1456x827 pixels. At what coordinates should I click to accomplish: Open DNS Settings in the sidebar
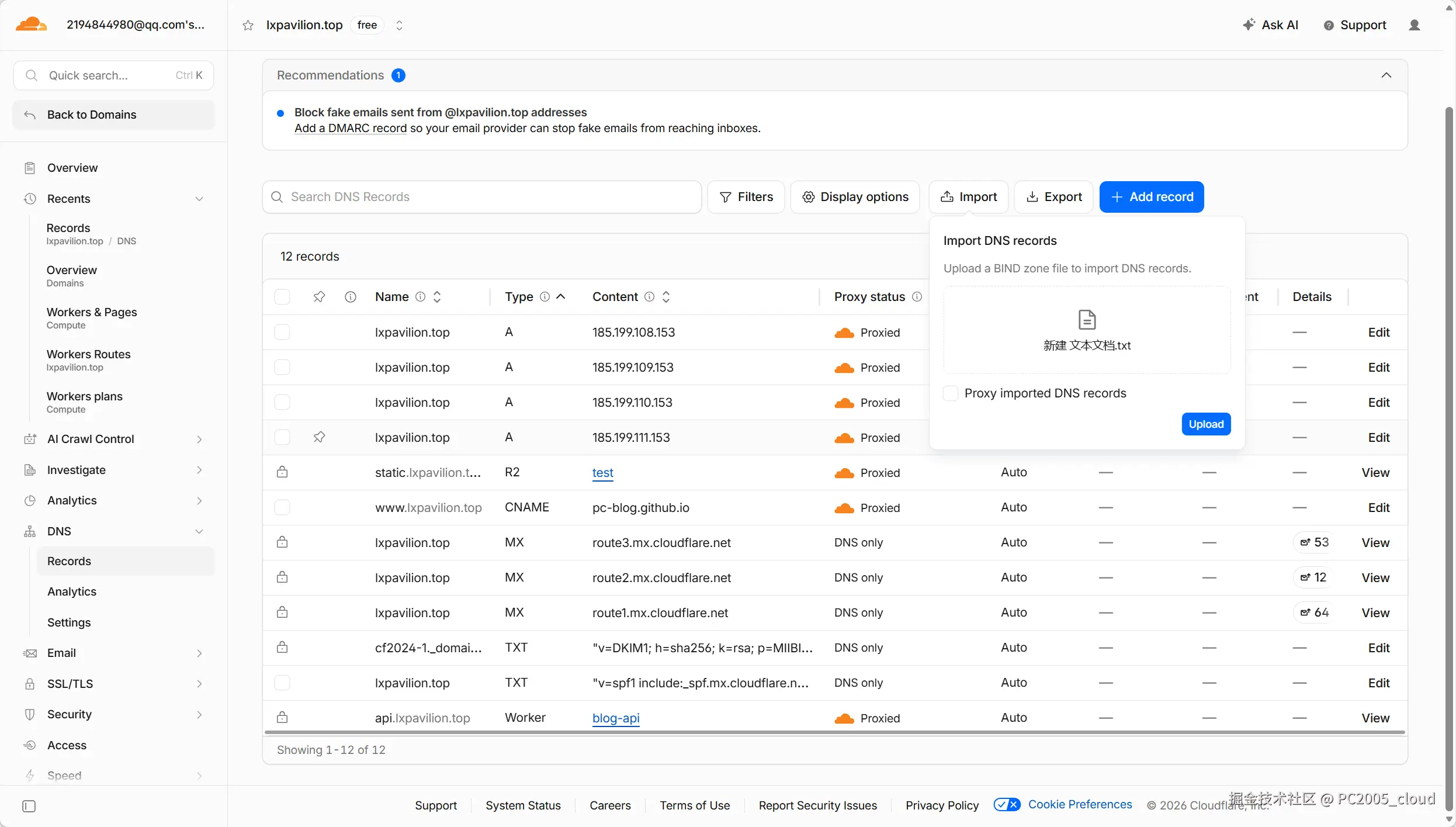pyautogui.click(x=69, y=622)
